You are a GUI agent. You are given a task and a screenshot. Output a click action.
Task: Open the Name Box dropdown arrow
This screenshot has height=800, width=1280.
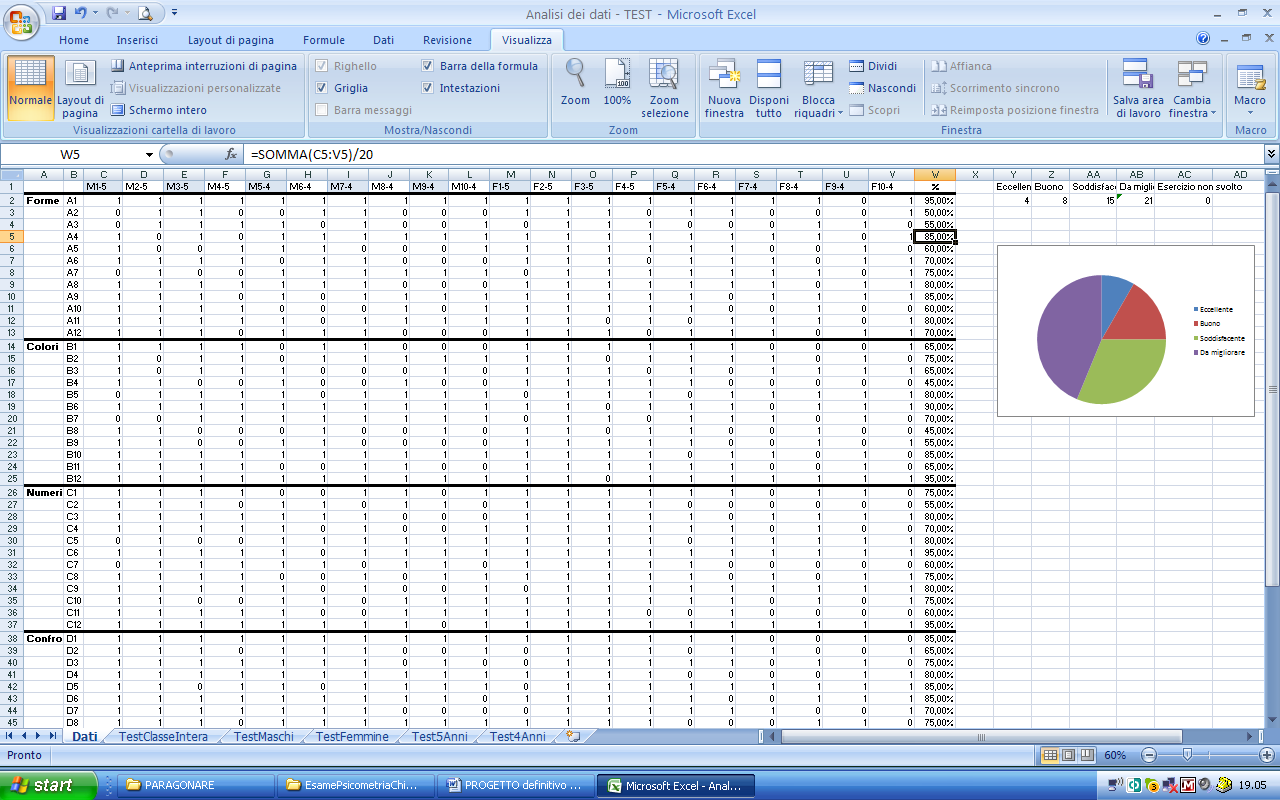(x=150, y=154)
